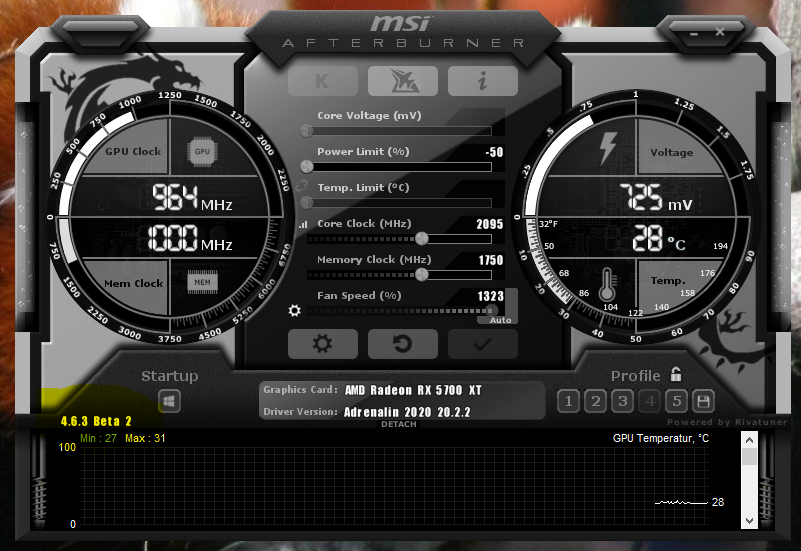Click the MSI logo at top
The height and width of the screenshot is (551, 801).
(401, 23)
